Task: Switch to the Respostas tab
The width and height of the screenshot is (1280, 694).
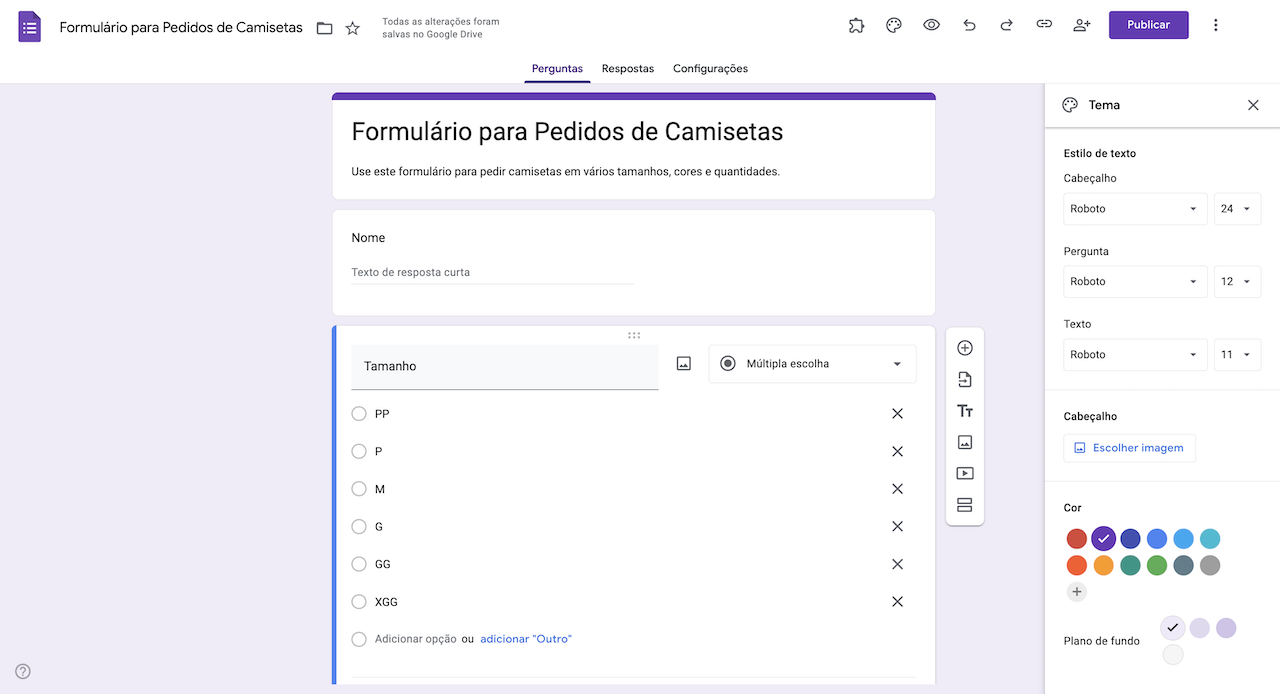Action: click(x=627, y=68)
